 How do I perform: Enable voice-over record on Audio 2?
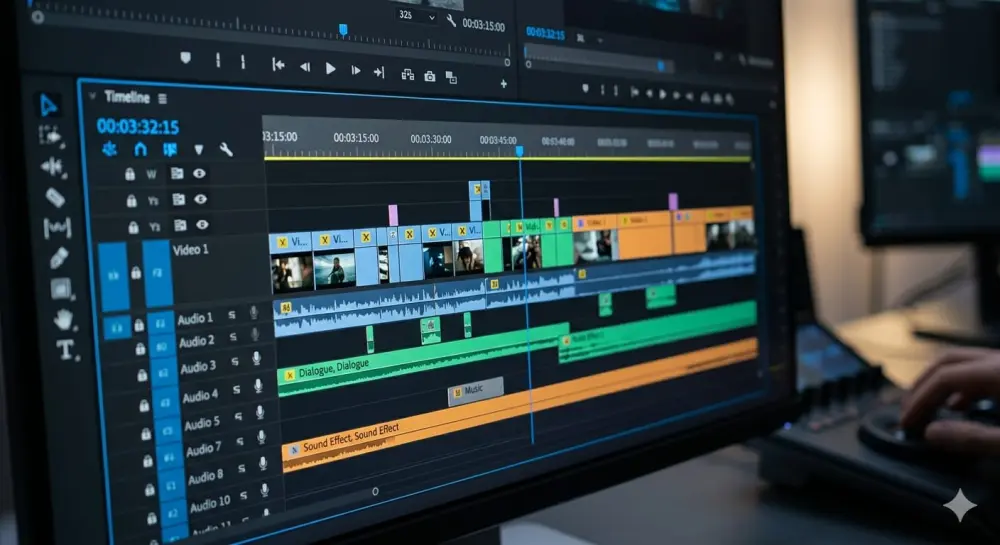254,335
